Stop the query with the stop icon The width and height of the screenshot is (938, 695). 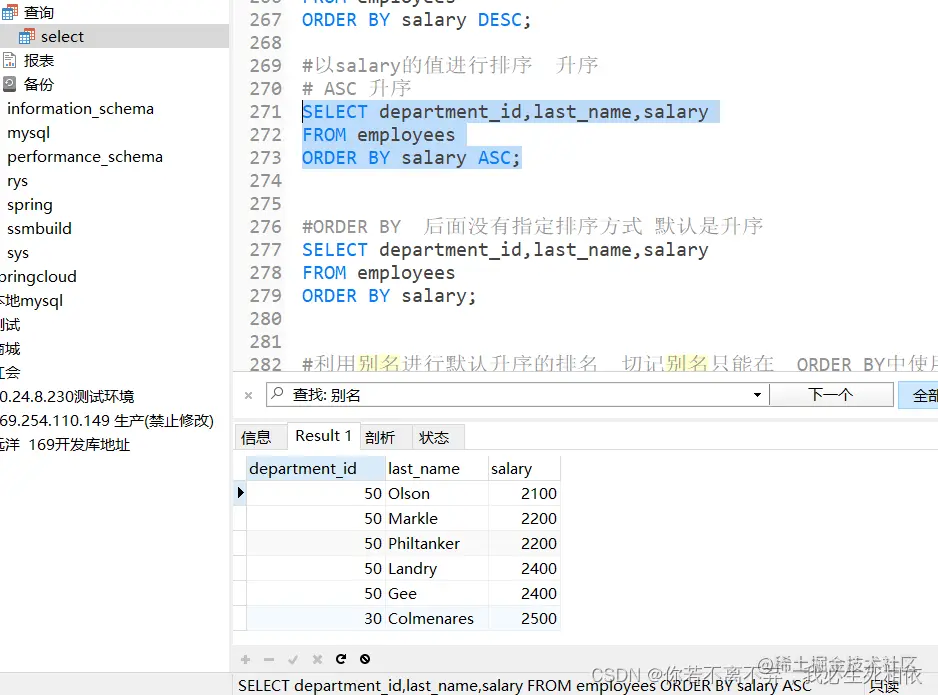pyautogui.click(x=365, y=659)
